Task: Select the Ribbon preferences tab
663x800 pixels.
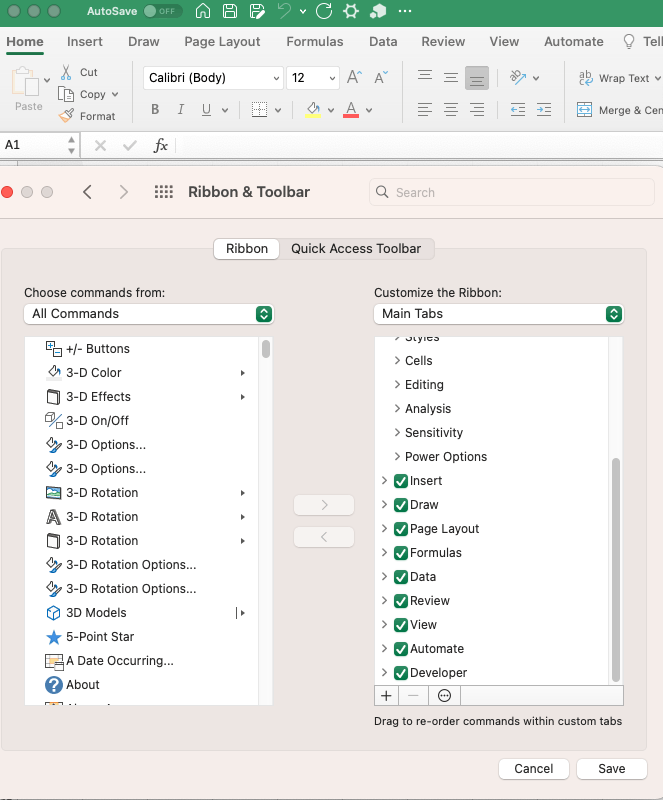Action: tap(247, 248)
